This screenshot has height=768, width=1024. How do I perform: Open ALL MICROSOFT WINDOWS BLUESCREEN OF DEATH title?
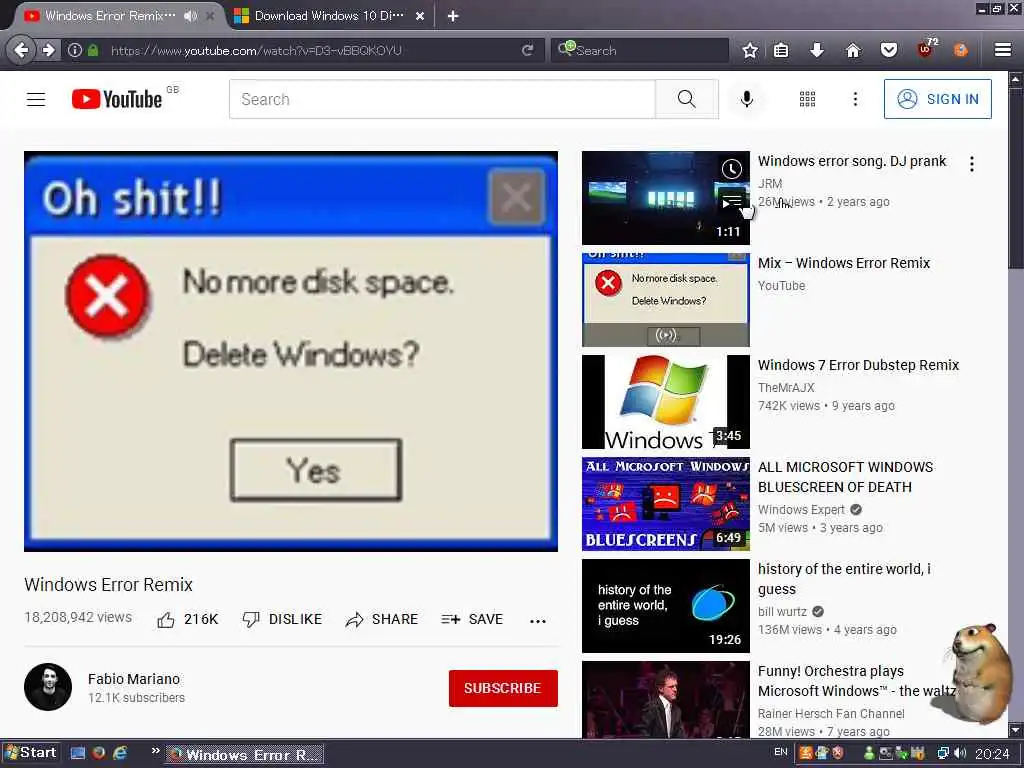845,477
